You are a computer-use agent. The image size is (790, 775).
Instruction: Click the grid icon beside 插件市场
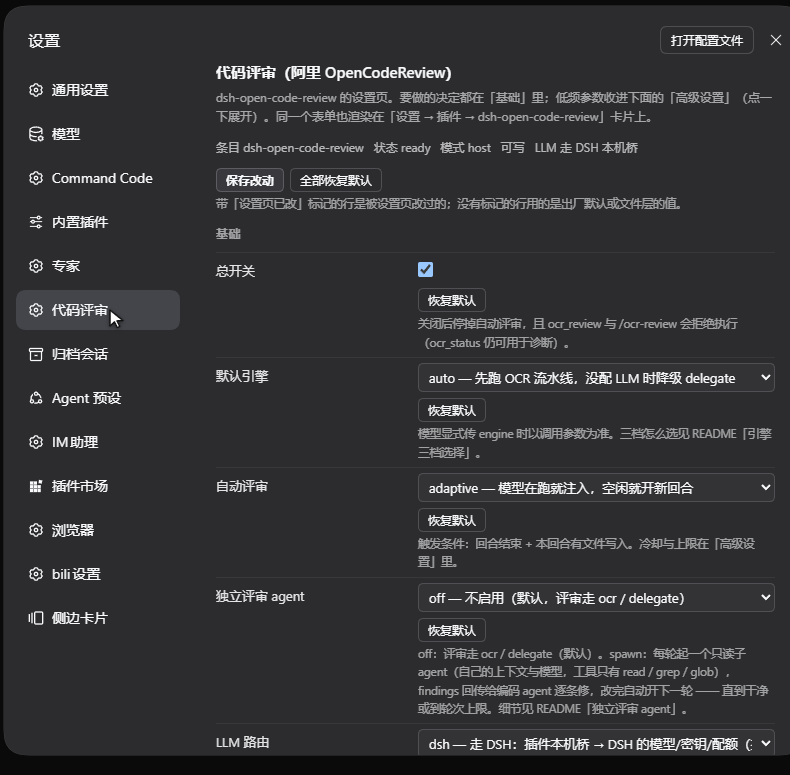click(36, 486)
